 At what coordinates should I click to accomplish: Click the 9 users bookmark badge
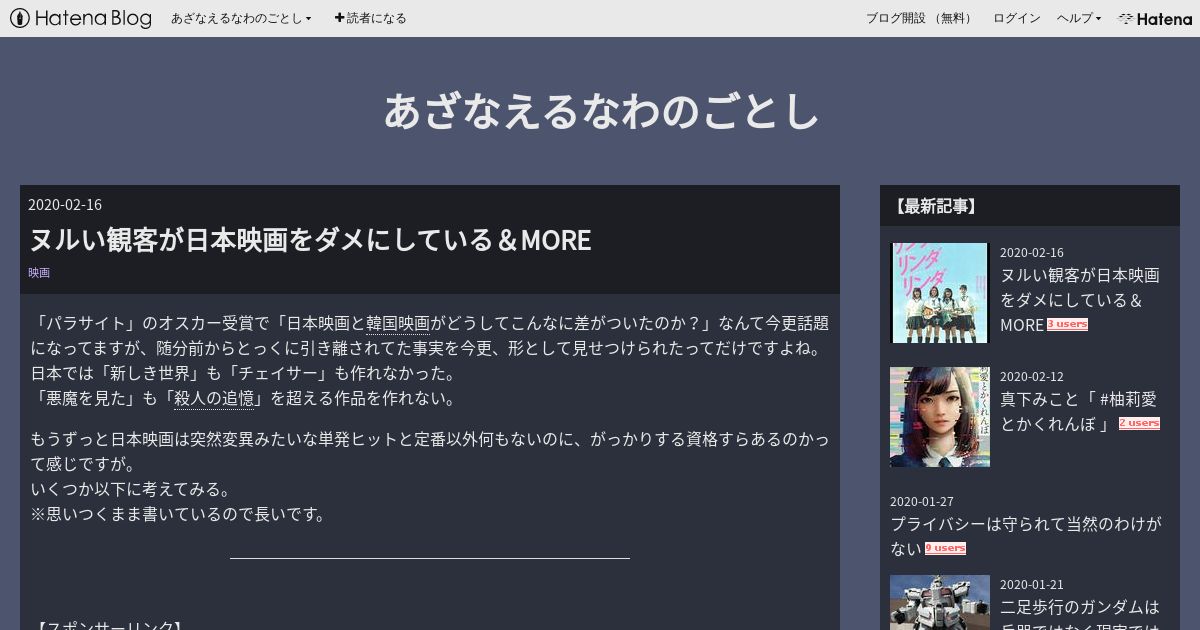click(945, 548)
